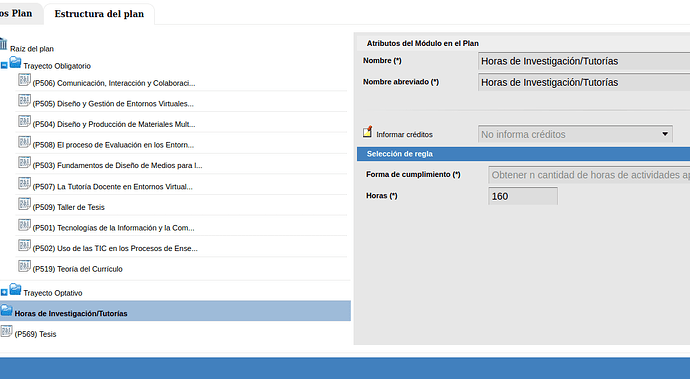Click the Forma de cumplimiento (*) label
The height and width of the screenshot is (379, 690).
coord(413,174)
